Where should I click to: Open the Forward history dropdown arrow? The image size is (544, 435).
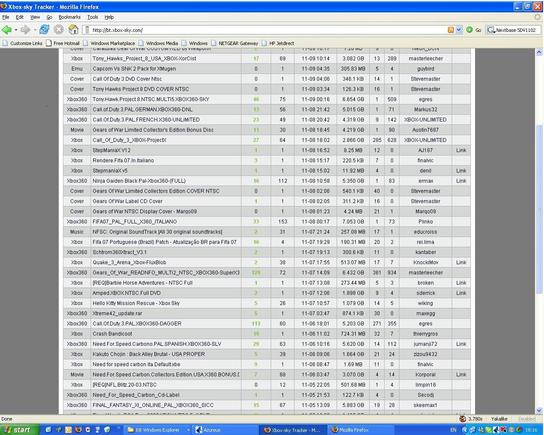pos(35,30)
